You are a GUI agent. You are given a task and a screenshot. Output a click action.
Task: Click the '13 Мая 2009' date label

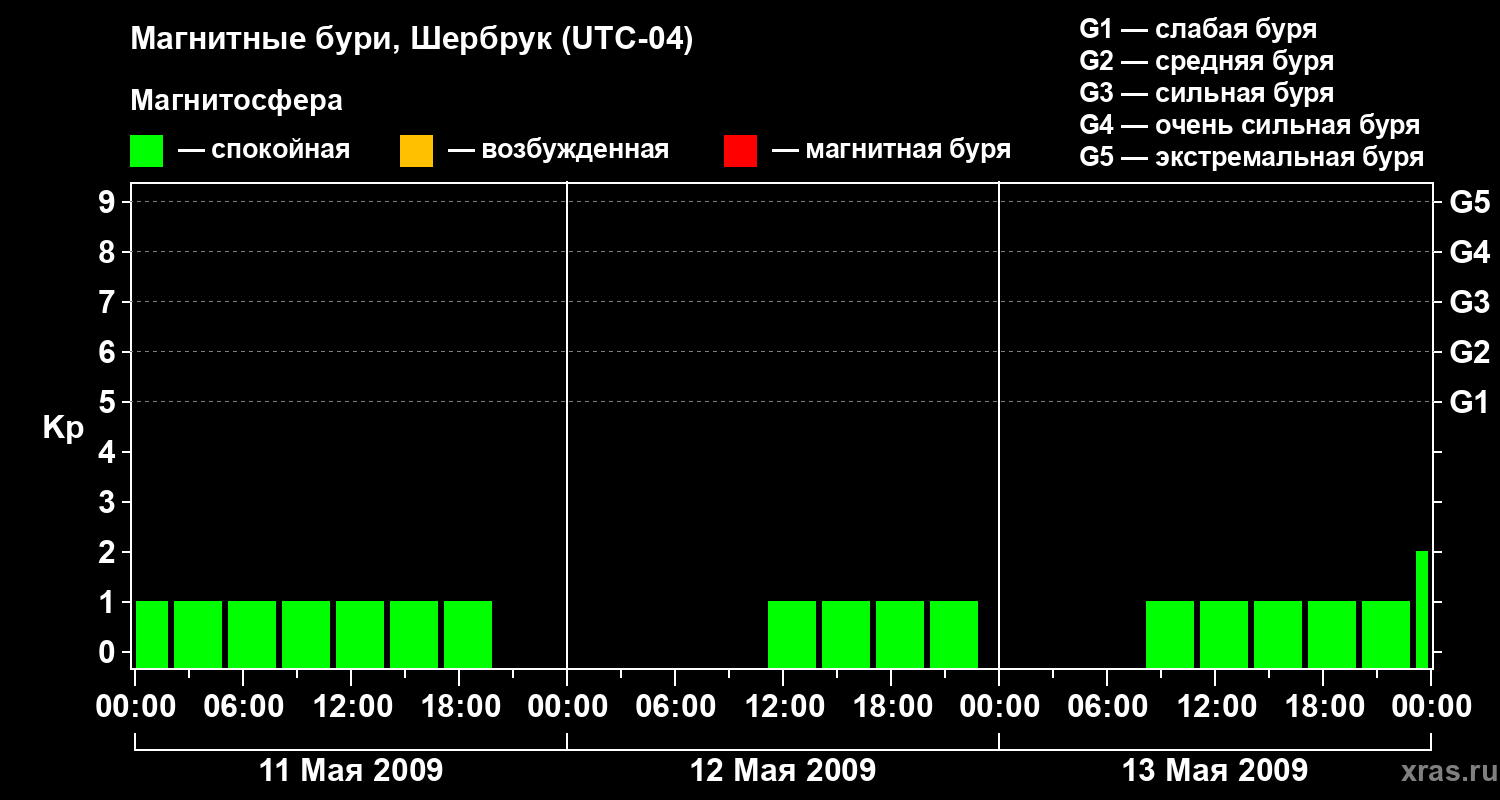1215,771
